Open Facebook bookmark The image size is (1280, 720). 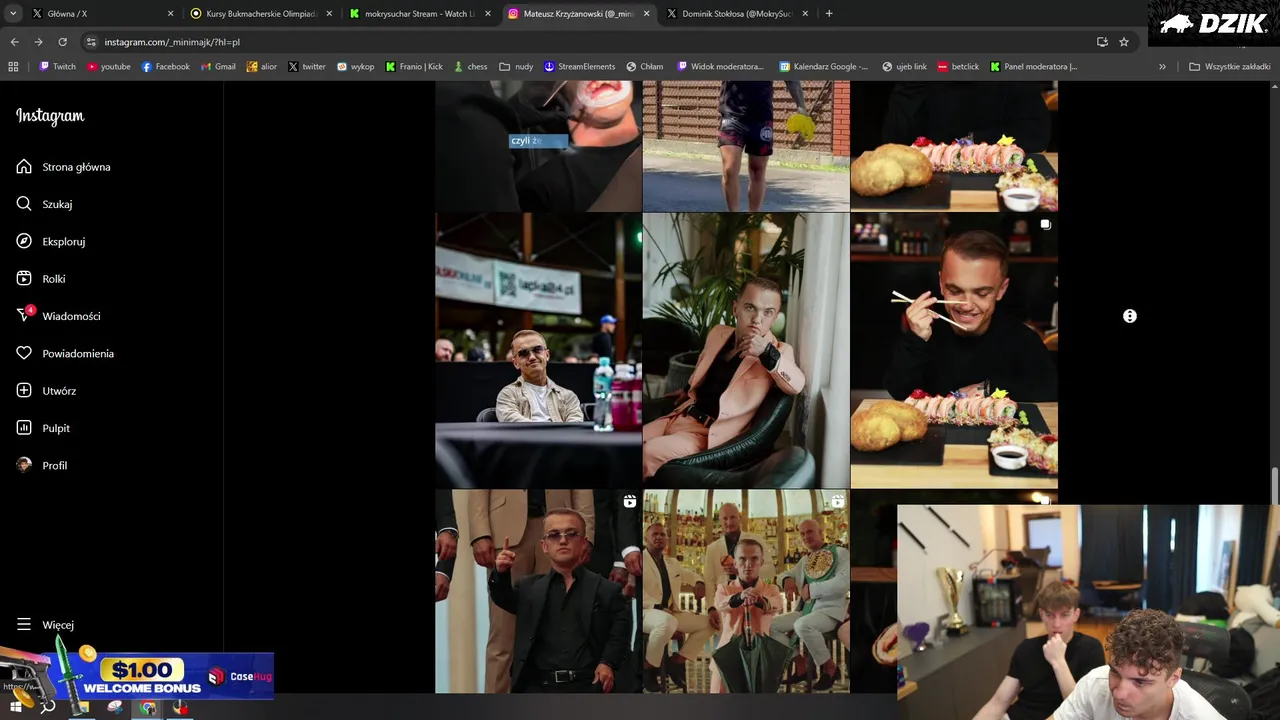(x=165, y=67)
